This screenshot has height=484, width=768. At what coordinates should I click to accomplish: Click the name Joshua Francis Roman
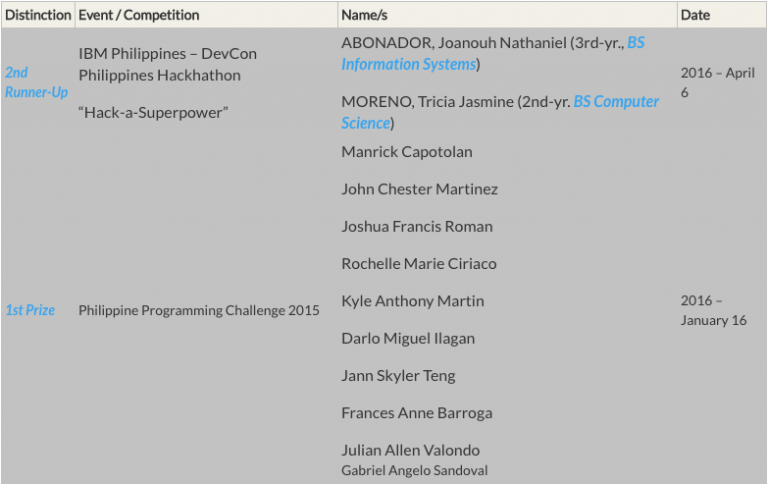417,226
